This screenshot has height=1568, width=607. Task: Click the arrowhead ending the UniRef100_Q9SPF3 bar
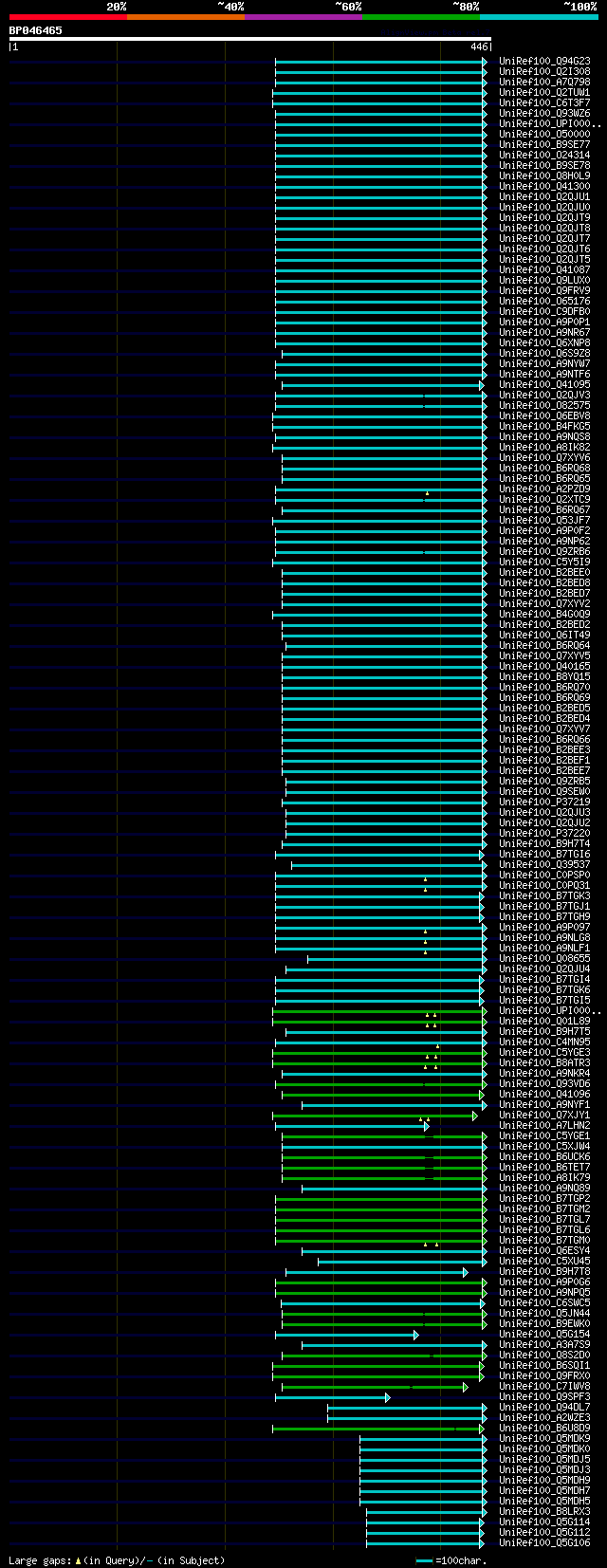tap(387, 1397)
